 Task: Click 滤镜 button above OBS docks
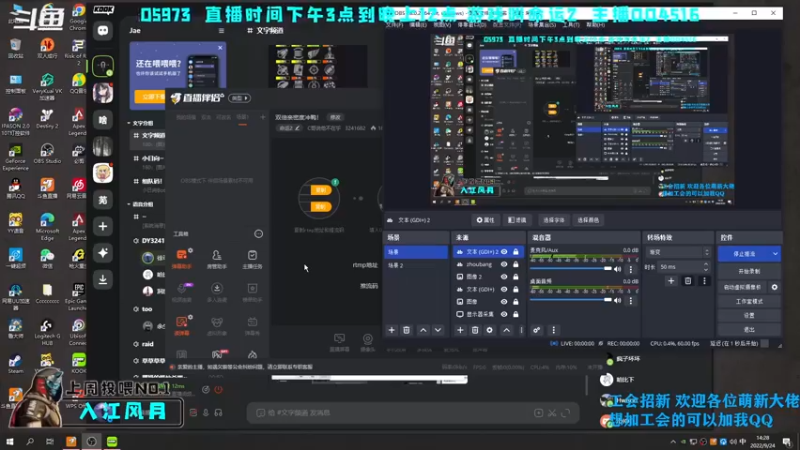click(517, 220)
